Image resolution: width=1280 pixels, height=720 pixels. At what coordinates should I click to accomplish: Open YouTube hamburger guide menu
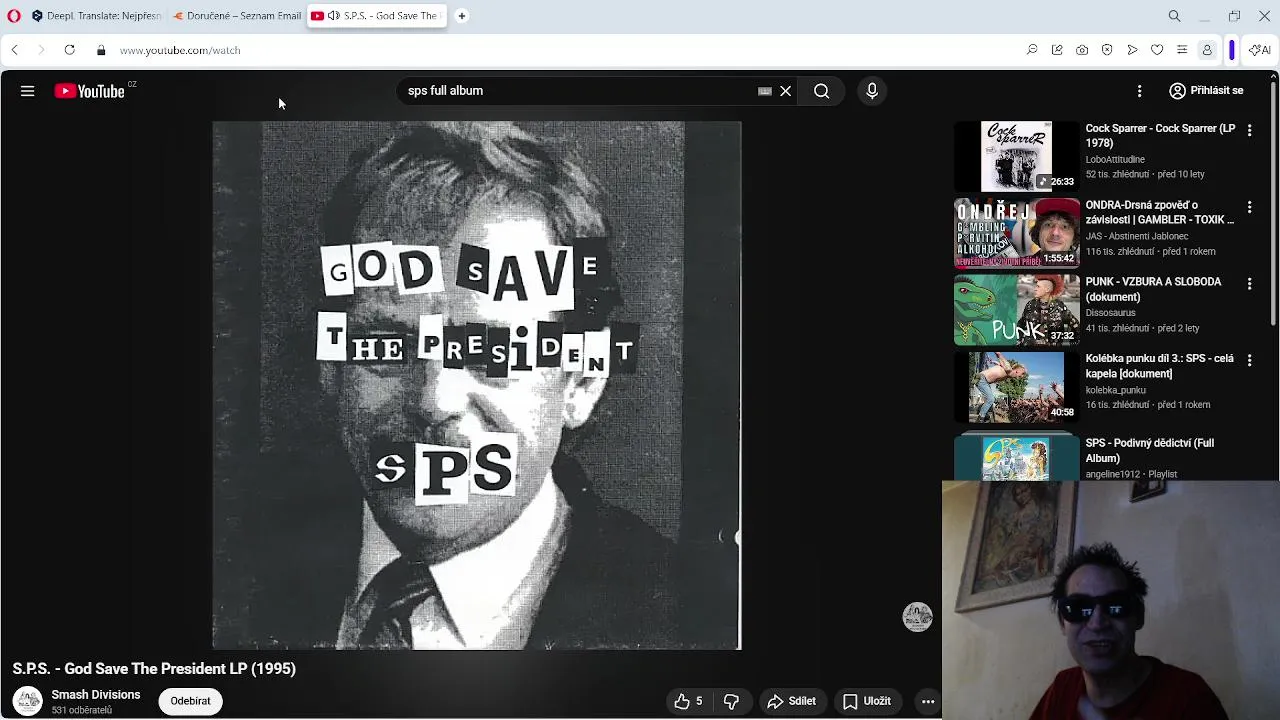pyautogui.click(x=28, y=91)
